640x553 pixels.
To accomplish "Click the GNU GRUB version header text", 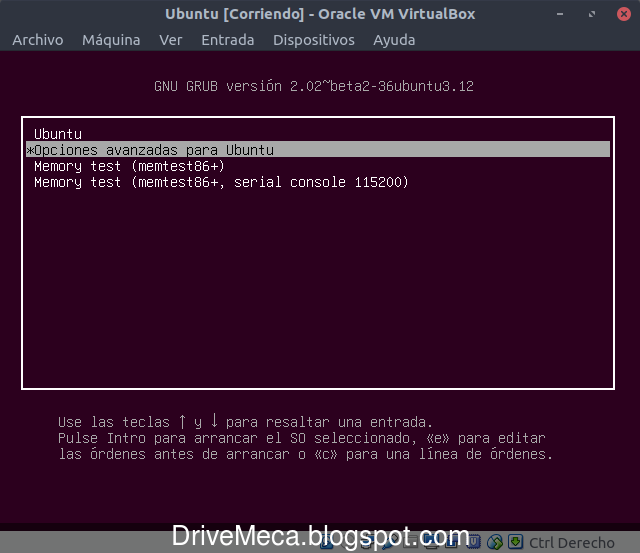I will 314,86.
